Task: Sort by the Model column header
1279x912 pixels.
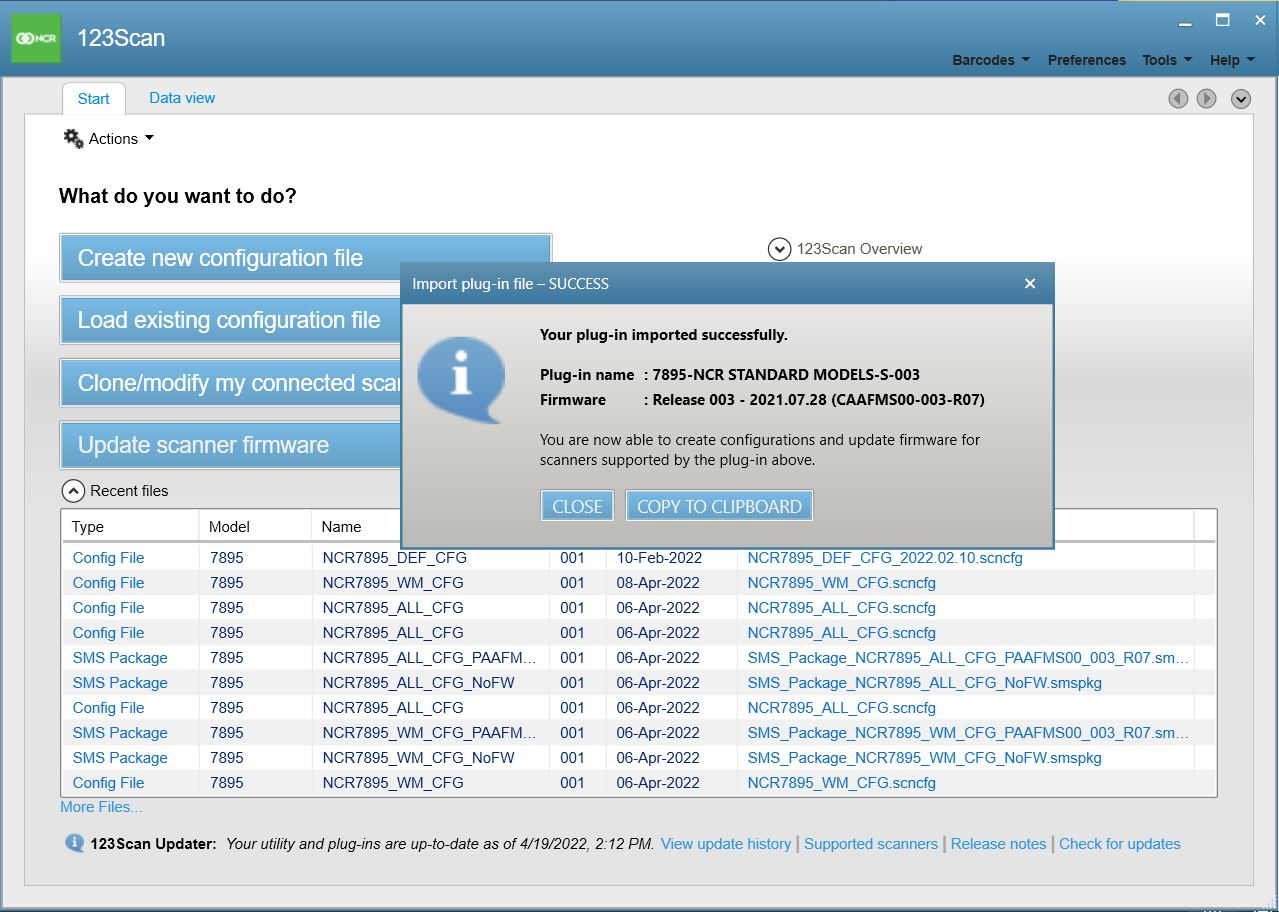Action: tap(255, 527)
